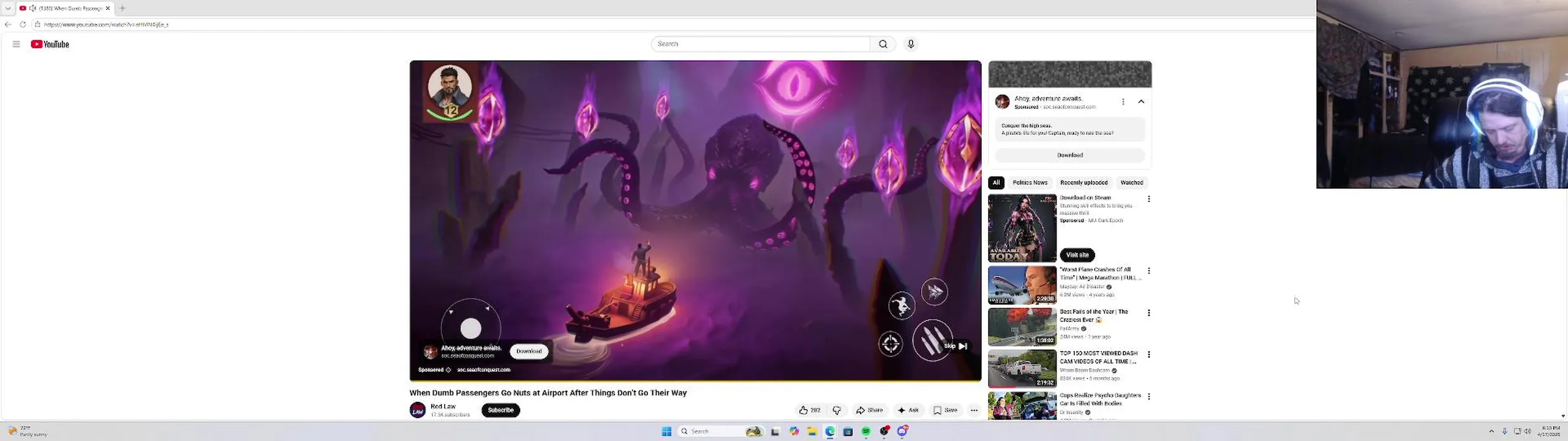Share the video
Screen dimensions: 1568x441
pyautogui.click(x=870, y=410)
